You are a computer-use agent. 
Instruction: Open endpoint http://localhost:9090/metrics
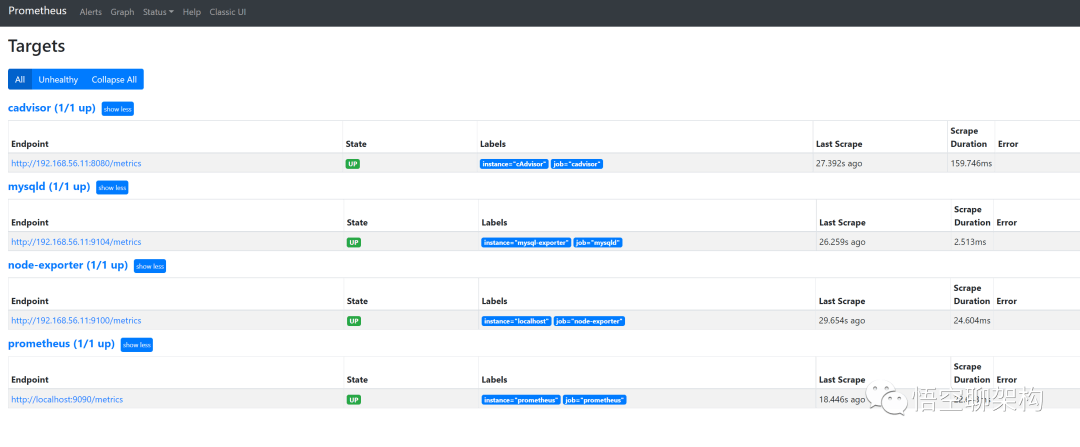[67, 399]
